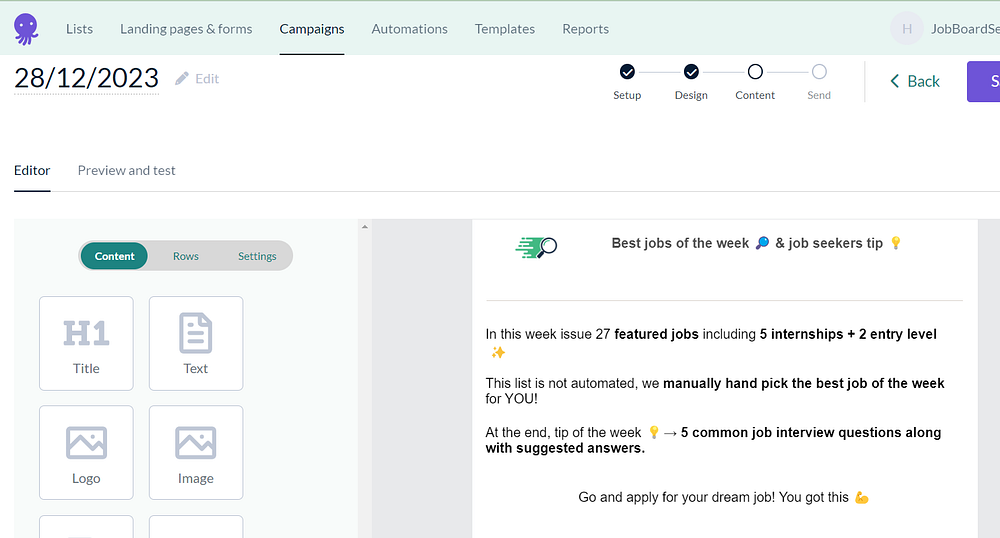This screenshot has height=538, width=1000.
Task: Add a Text block
Action: point(196,344)
